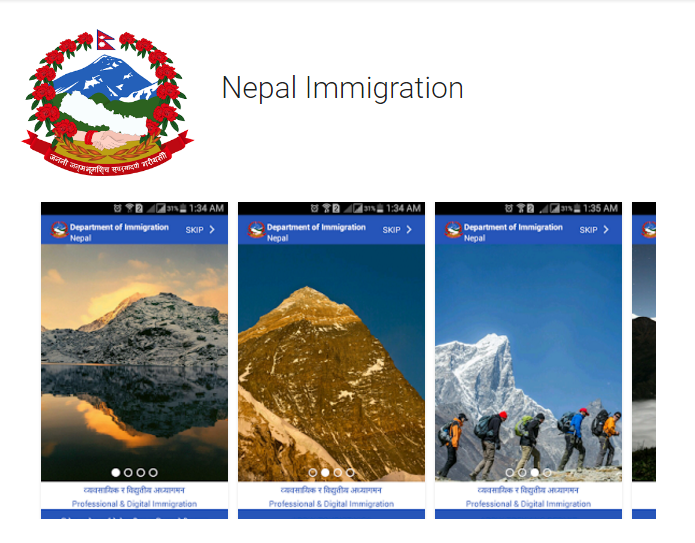
Task: Click emblem icon in second screenshot header
Action: click(x=256, y=229)
